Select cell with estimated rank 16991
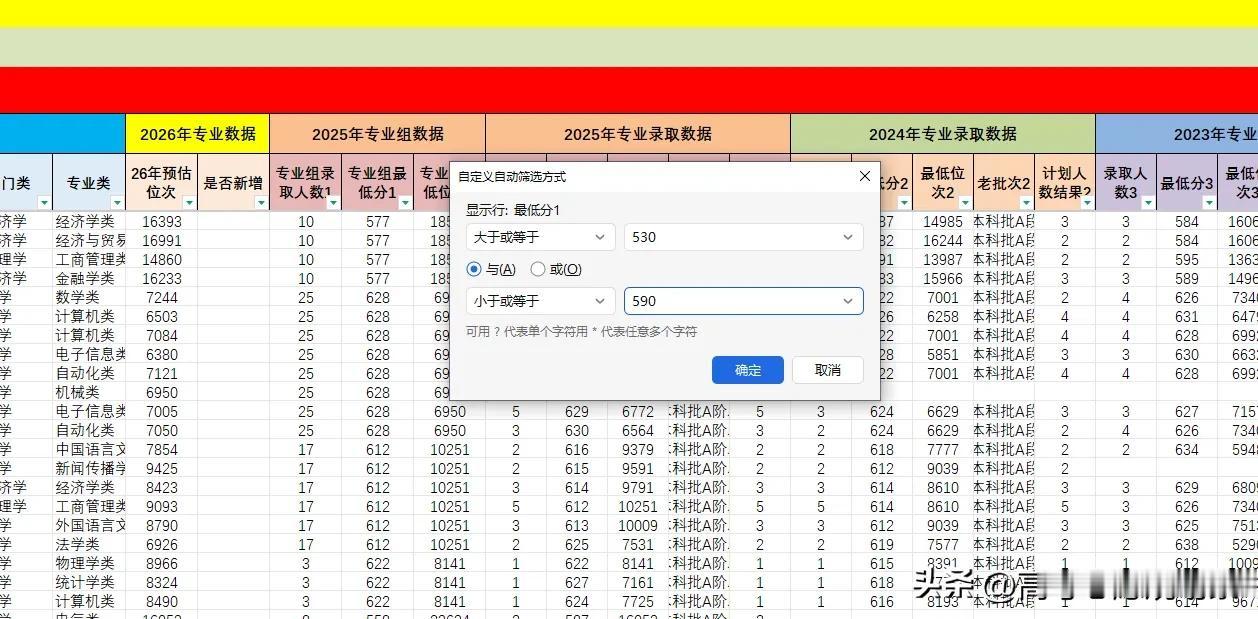1258x619 pixels. click(x=162, y=241)
